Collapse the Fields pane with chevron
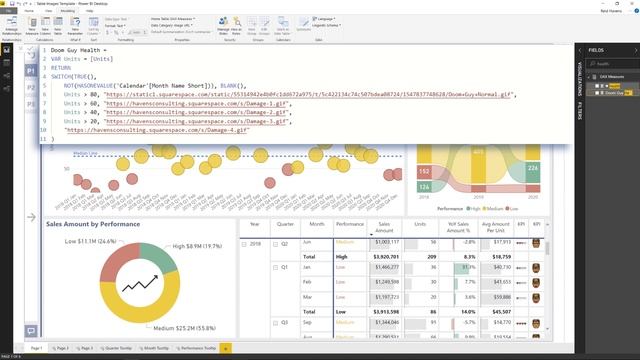The height and width of the screenshot is (360, 640). click(636, 50)
